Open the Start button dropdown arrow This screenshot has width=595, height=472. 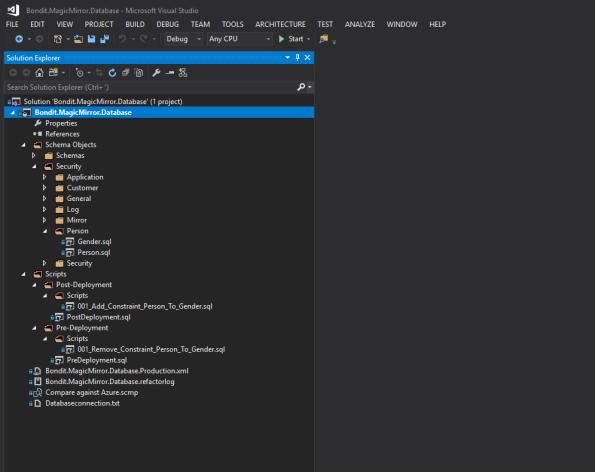308,39
